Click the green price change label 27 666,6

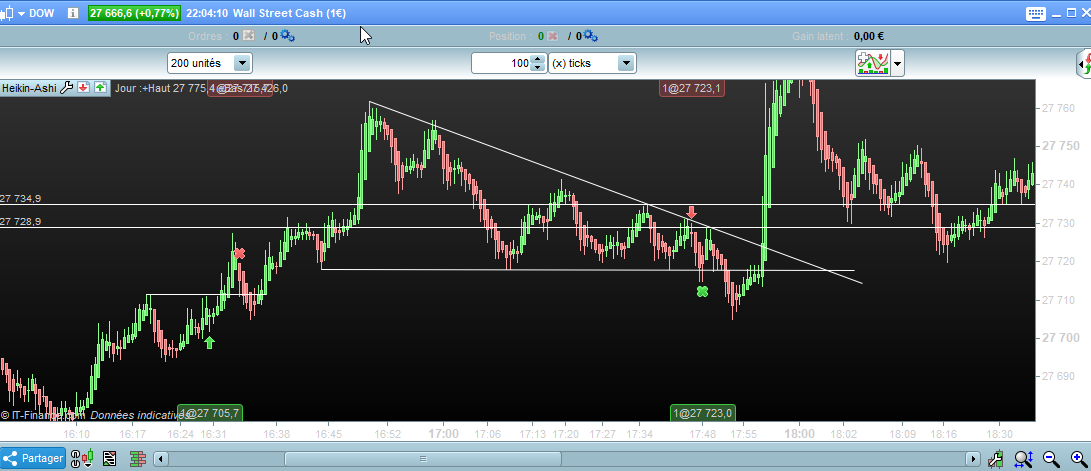pyautogui.click(x=134, y=13)
